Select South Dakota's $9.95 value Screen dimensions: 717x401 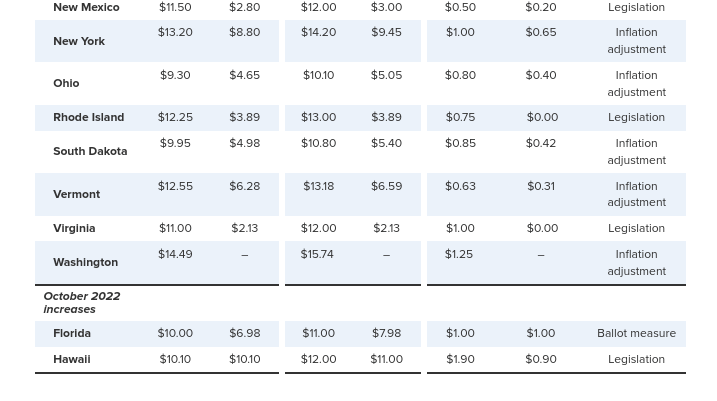175,143
